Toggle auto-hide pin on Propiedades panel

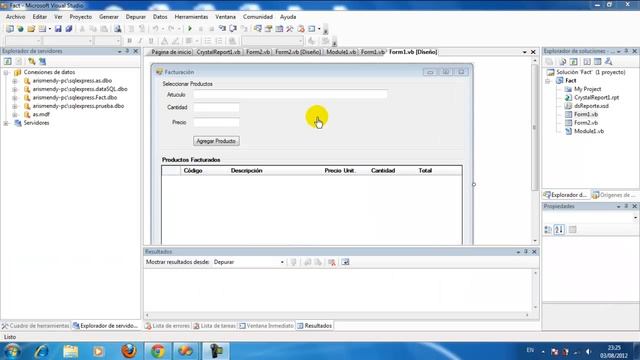click(627, 206)
